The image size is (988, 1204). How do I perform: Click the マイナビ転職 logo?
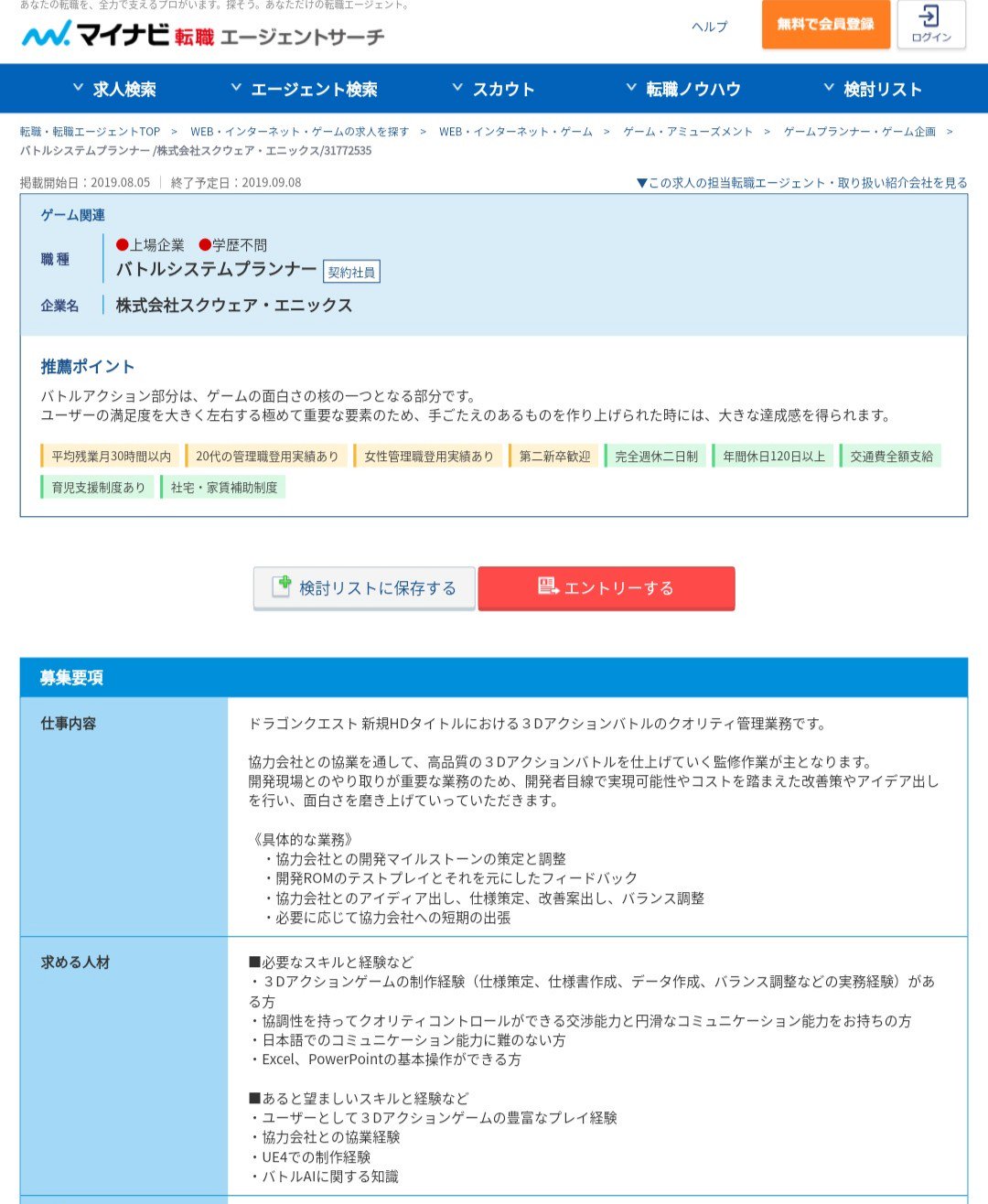[202, 35]
